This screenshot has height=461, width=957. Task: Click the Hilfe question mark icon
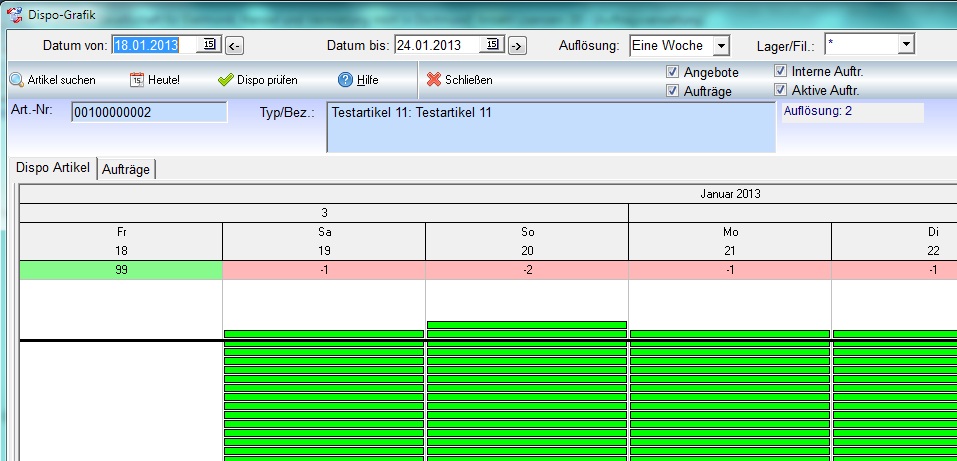[x=345, y=80]
